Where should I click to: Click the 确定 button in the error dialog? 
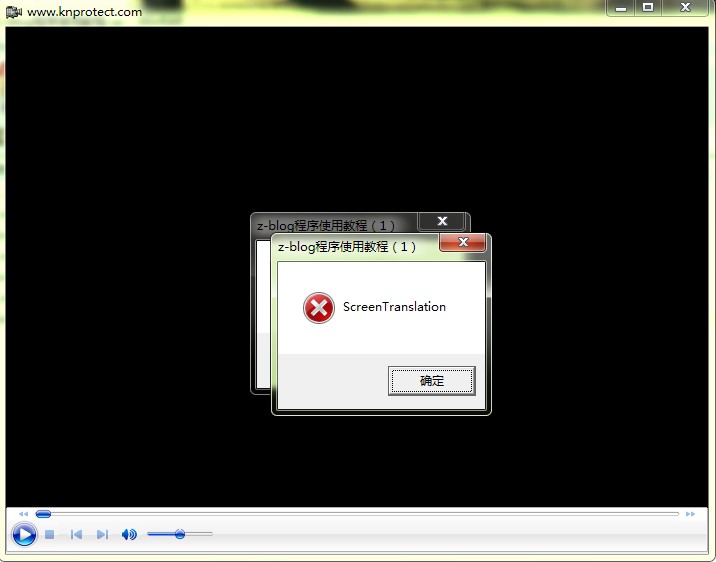[432, 381]
